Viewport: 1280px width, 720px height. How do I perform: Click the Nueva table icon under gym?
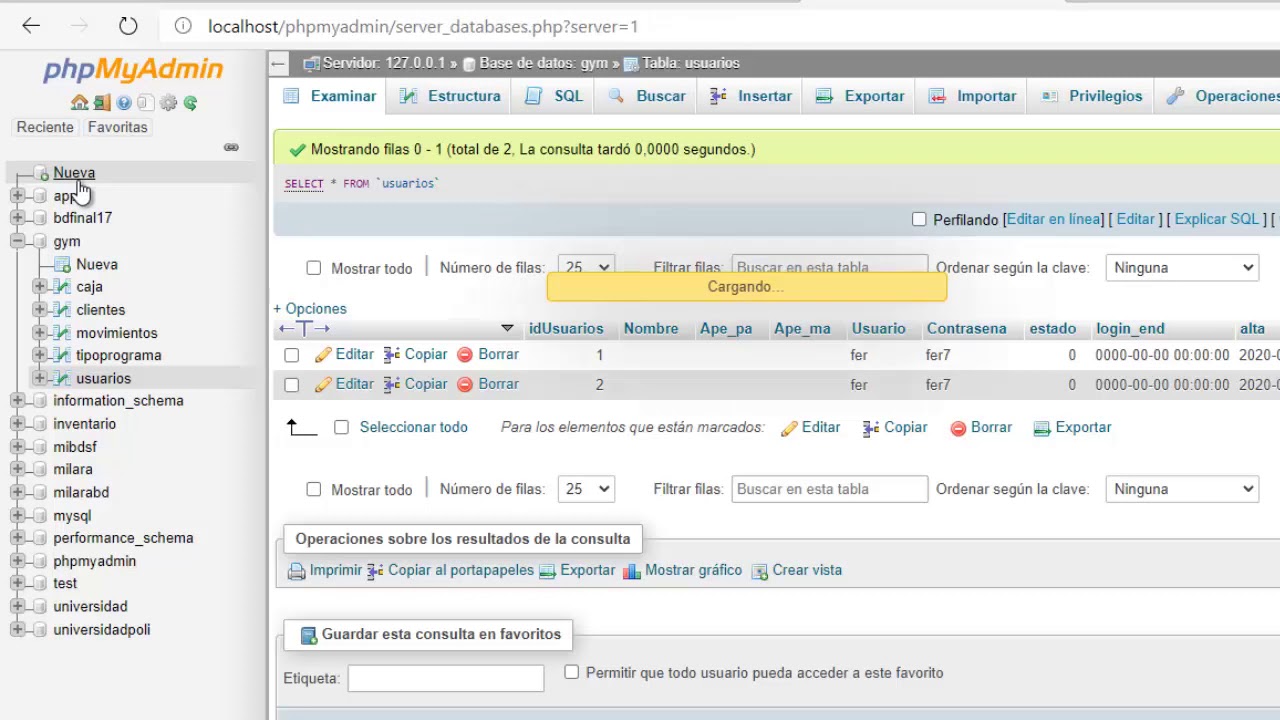(62, 265)
